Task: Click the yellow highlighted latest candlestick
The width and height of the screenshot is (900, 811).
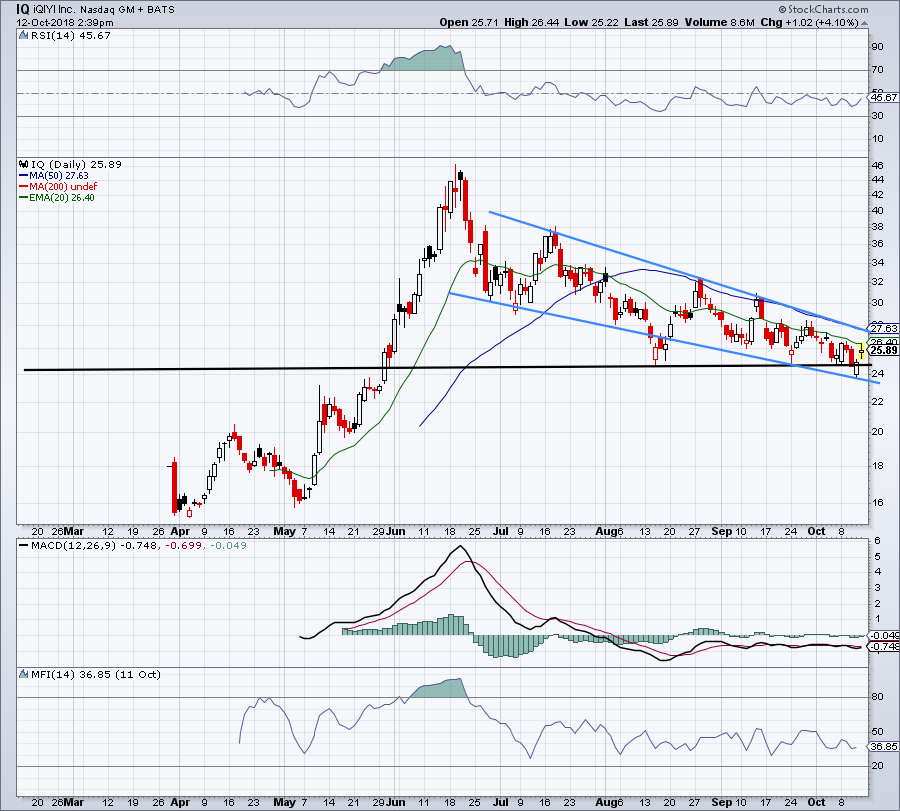Action: 862,349
